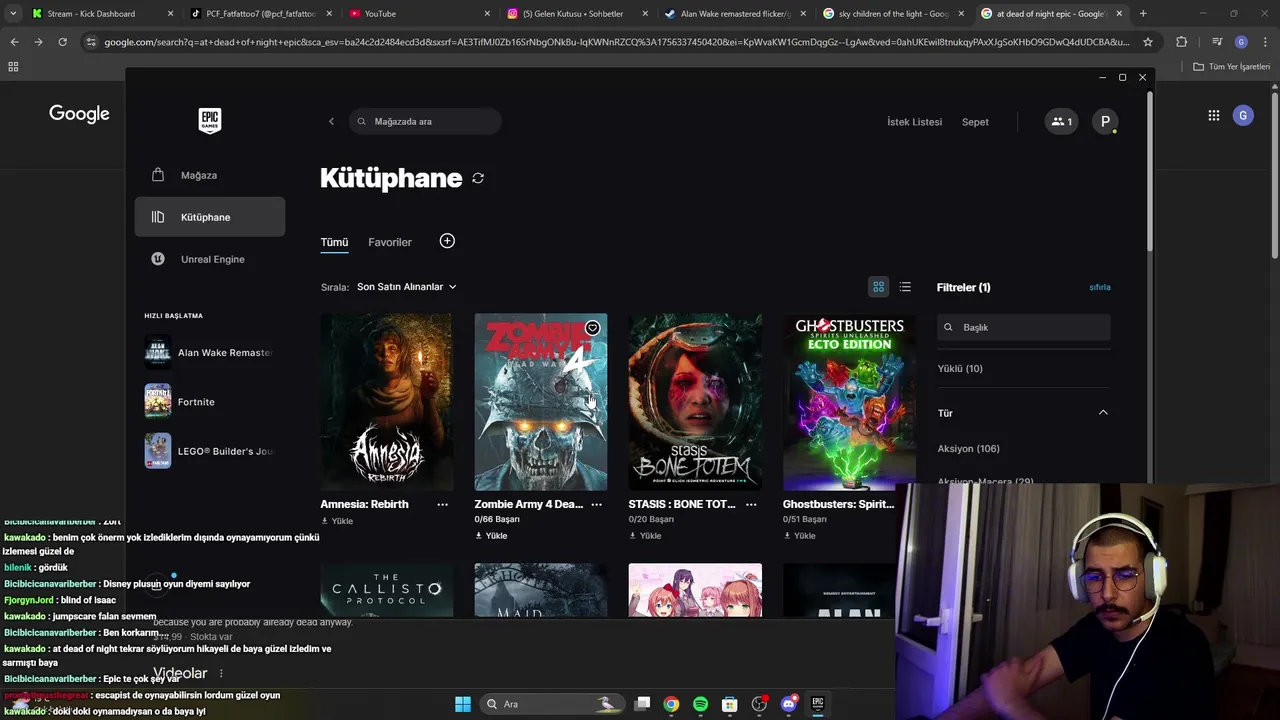Image resolution: width=1280 pixels, height=720 pixels.
Task: Open Chrome extensions puzzle icon
Action: 1182,42
